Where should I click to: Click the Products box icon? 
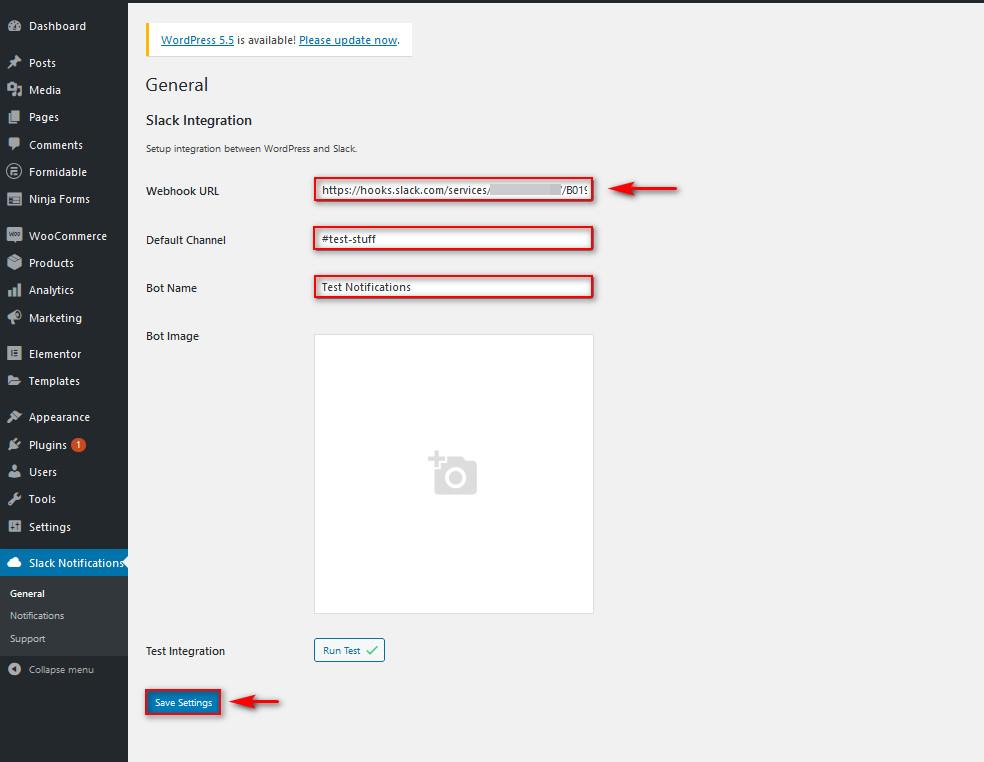tap(14, 262)
